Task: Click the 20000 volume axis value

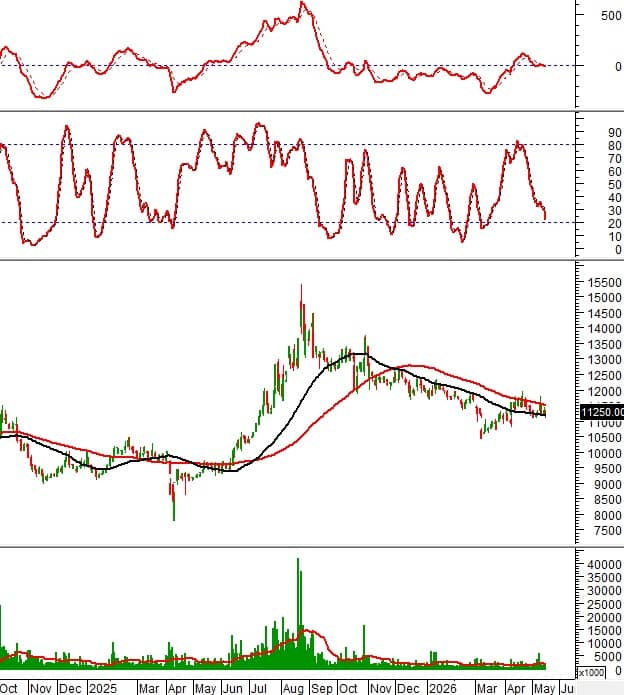Action: click(604, 617)
